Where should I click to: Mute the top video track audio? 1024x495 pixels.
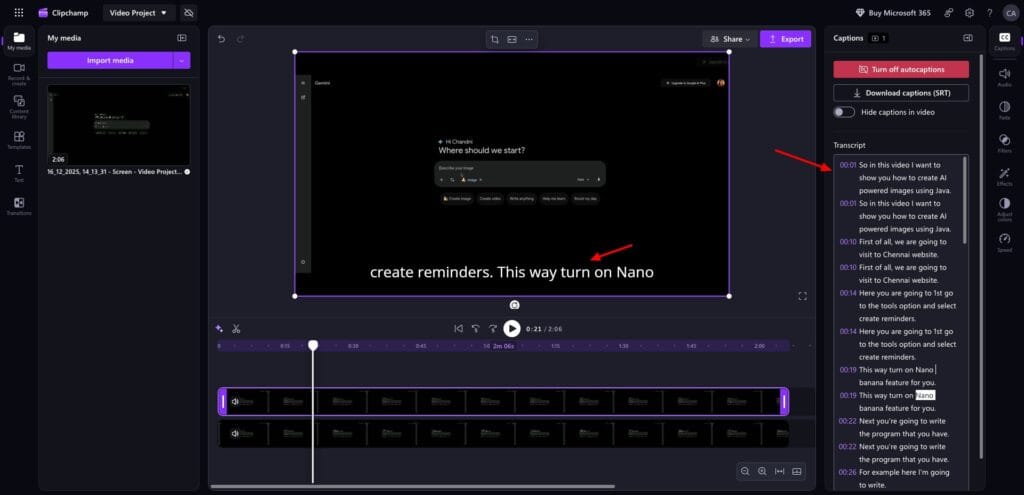click(x=235, y=401)
